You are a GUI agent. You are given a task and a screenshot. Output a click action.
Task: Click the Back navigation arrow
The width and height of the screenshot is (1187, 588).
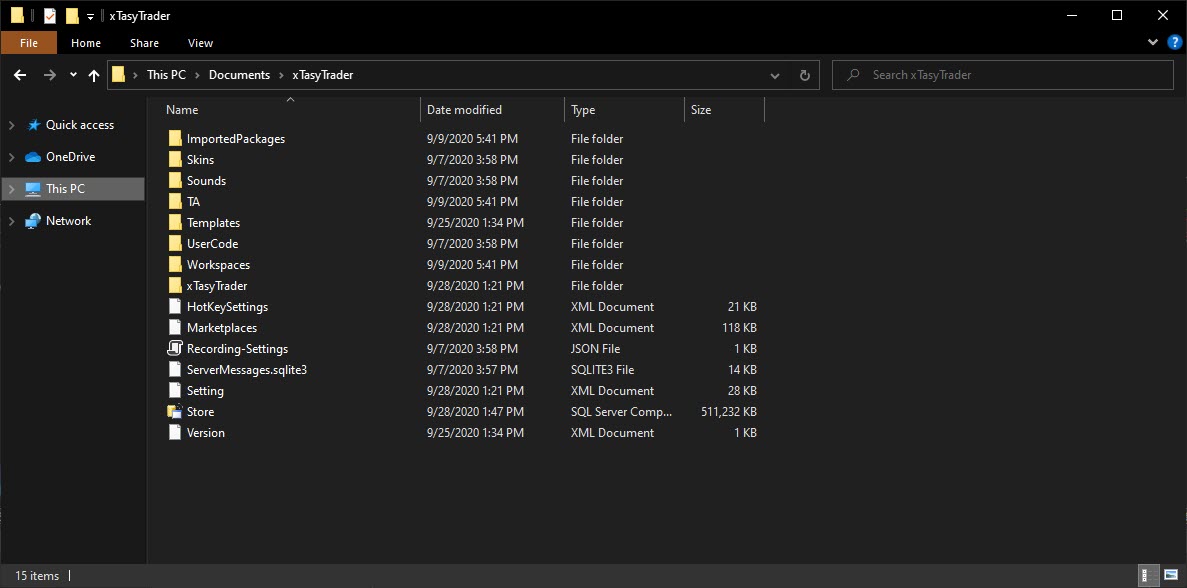point(20,75)
